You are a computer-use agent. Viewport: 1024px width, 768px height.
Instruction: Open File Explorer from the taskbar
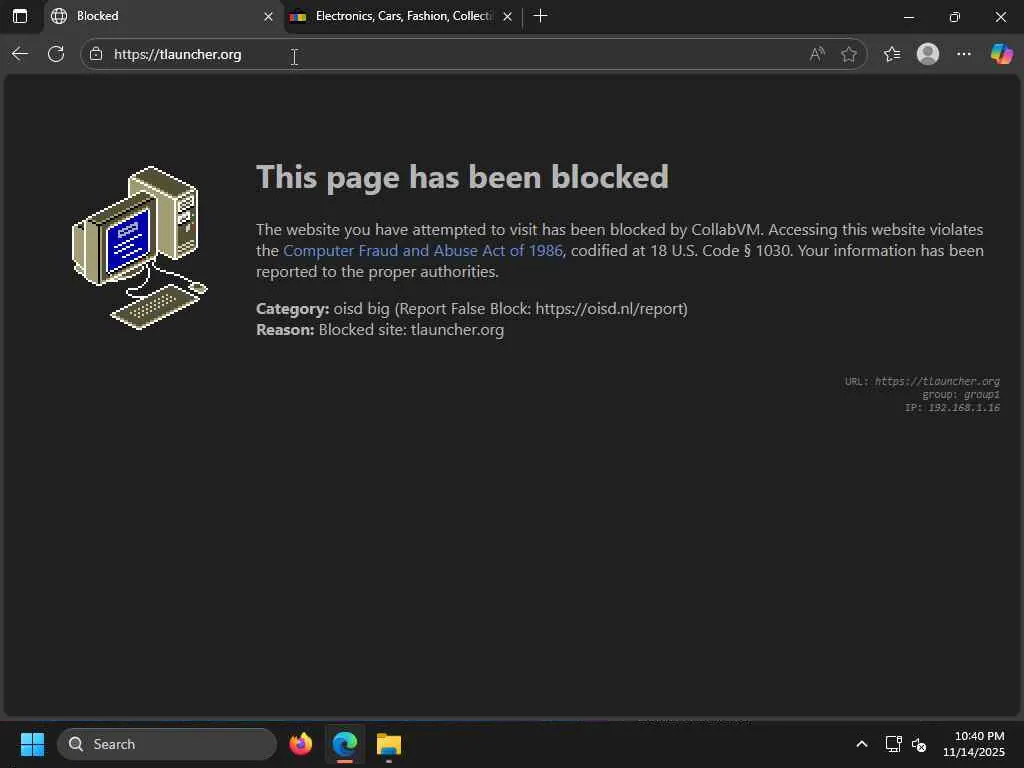pos(389,744)
